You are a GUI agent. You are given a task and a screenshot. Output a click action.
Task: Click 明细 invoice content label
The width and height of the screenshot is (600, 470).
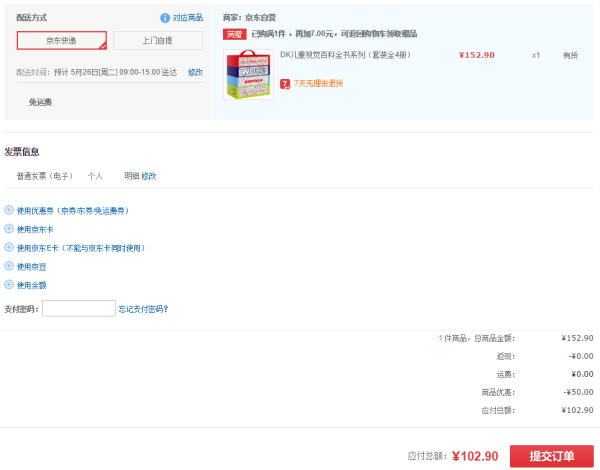[132, 176]
